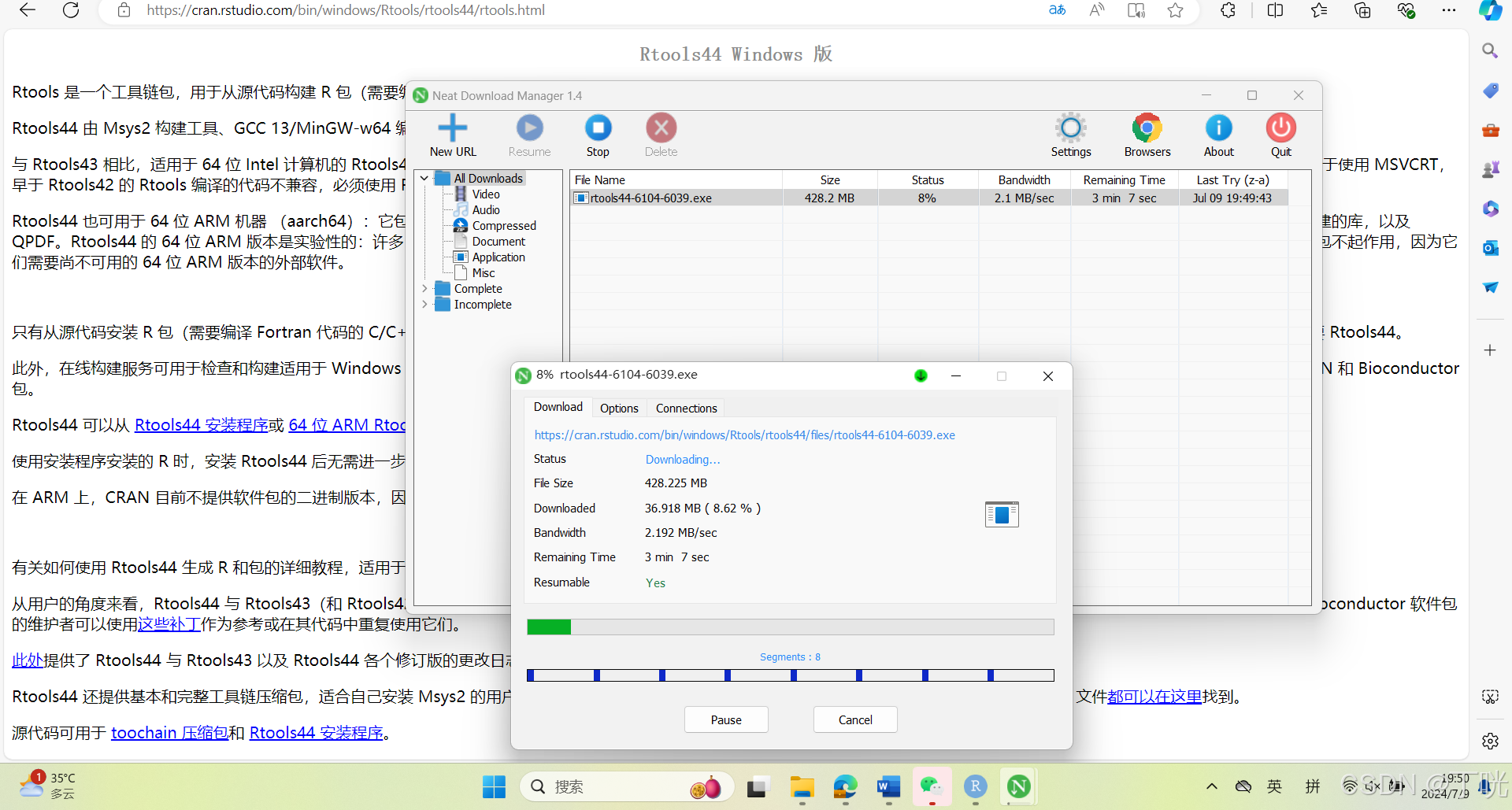1512x810 pixels.
Task: Switch to the Connections tab
Action: click(686, 409)
